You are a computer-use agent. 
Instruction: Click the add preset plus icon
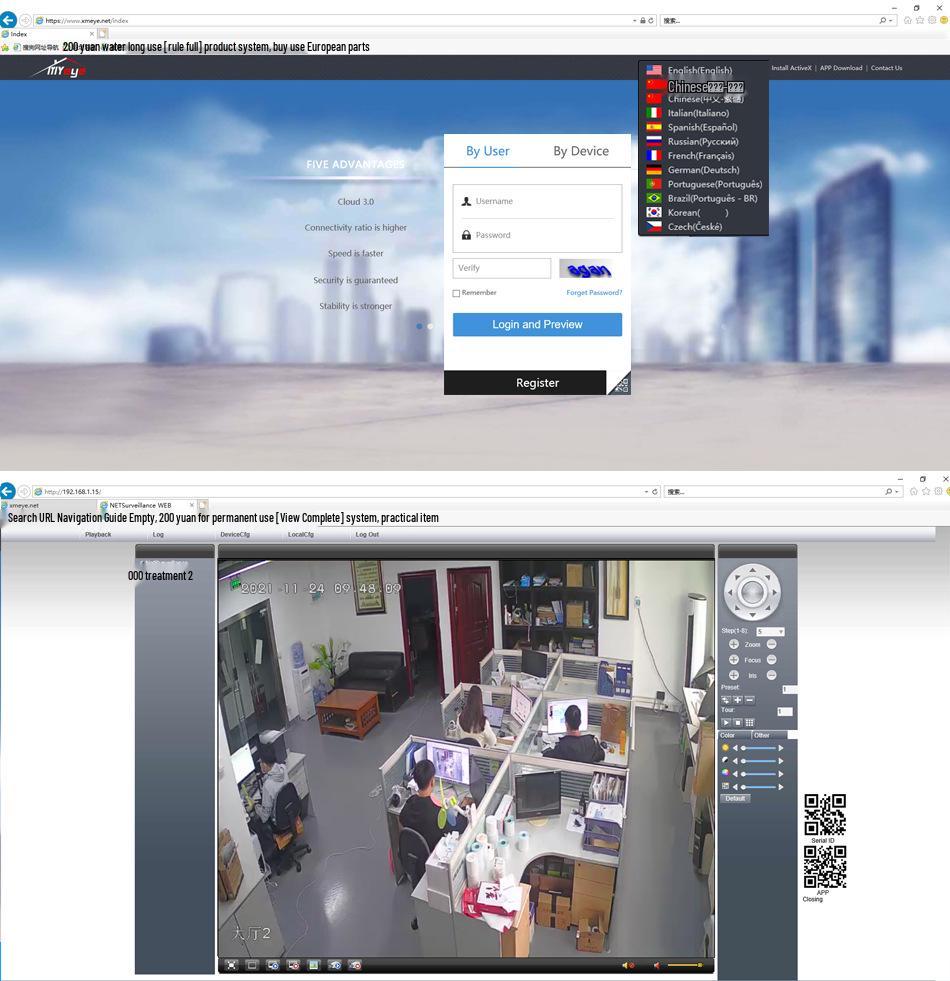pos(738,699)
